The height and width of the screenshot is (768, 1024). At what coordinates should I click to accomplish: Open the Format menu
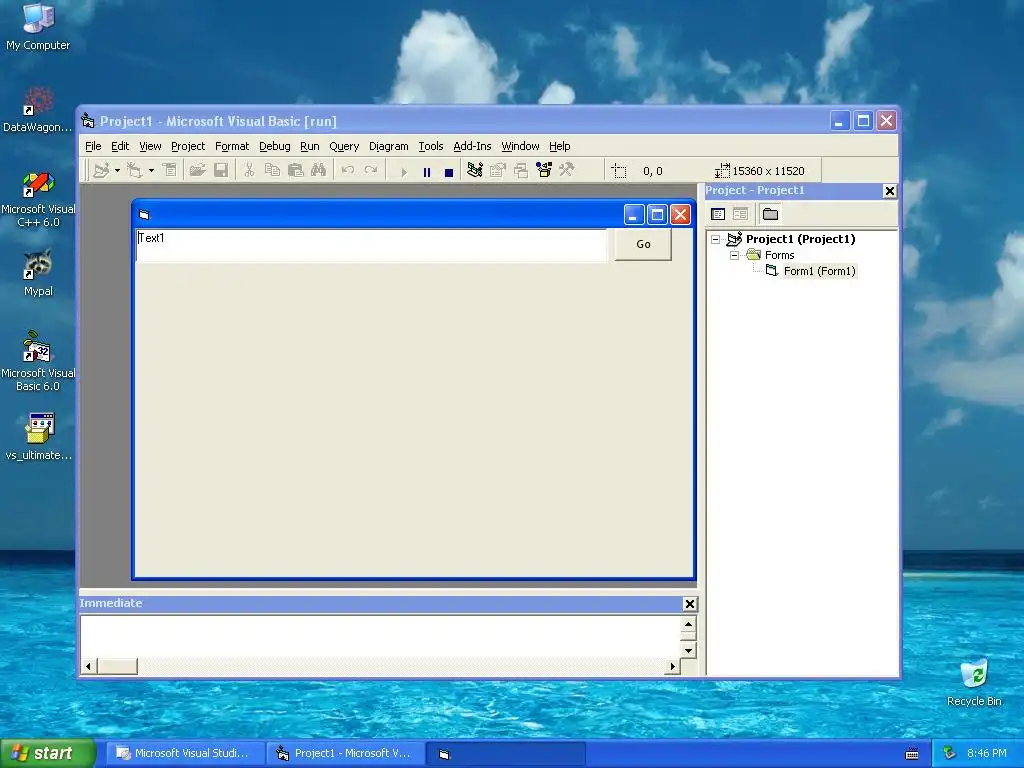click(x=232, y=146)
